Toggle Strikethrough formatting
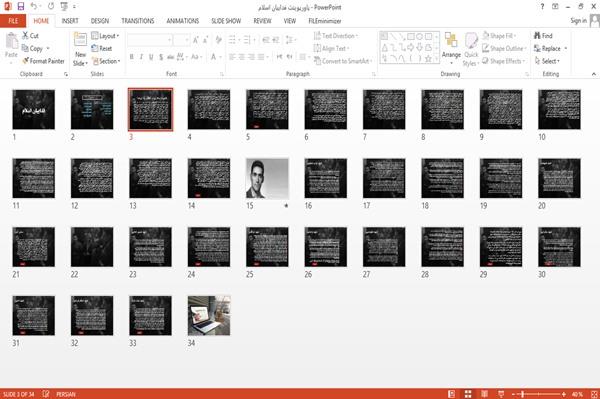 coord(170,57)
